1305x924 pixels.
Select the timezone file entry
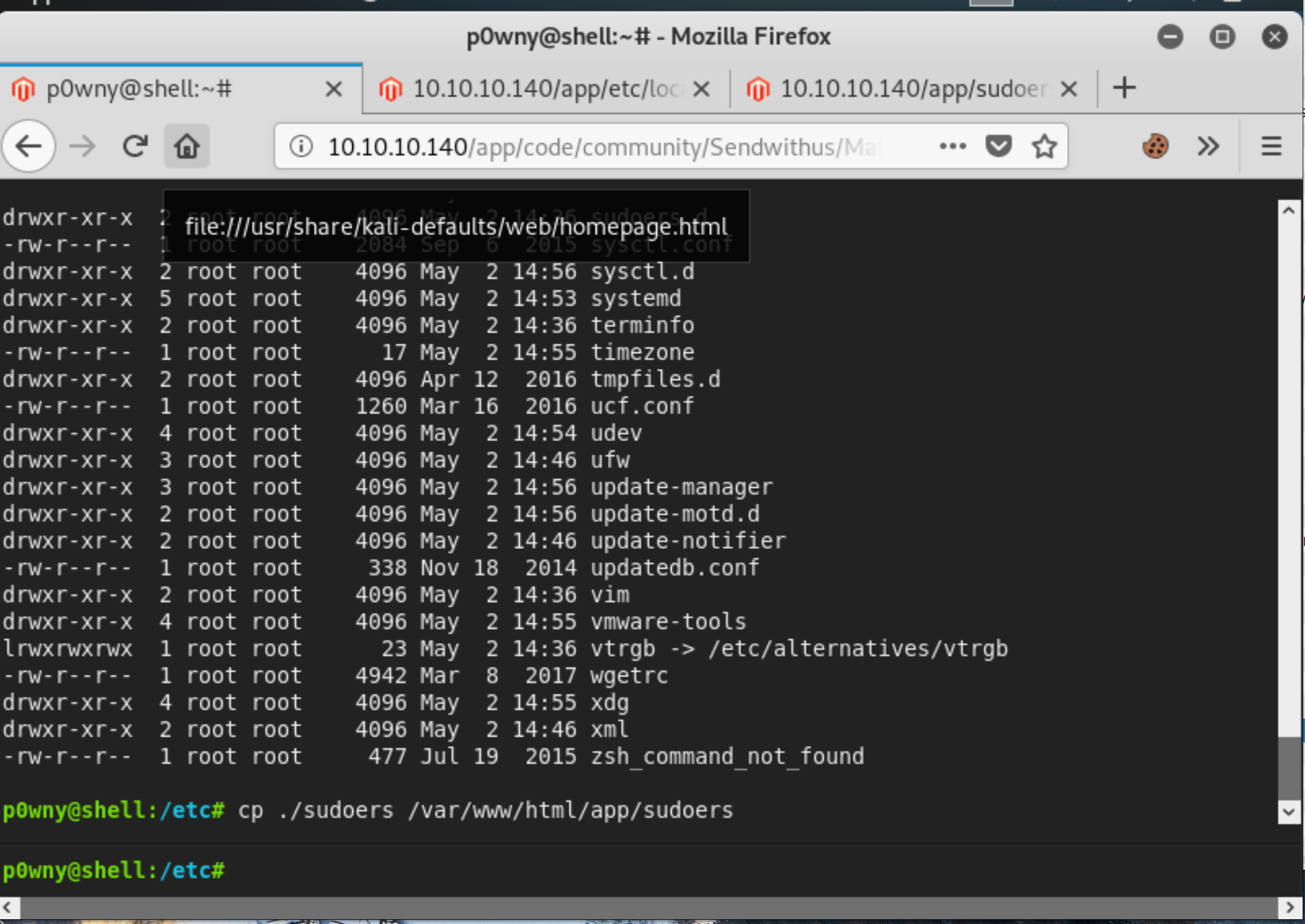point(642,352)
